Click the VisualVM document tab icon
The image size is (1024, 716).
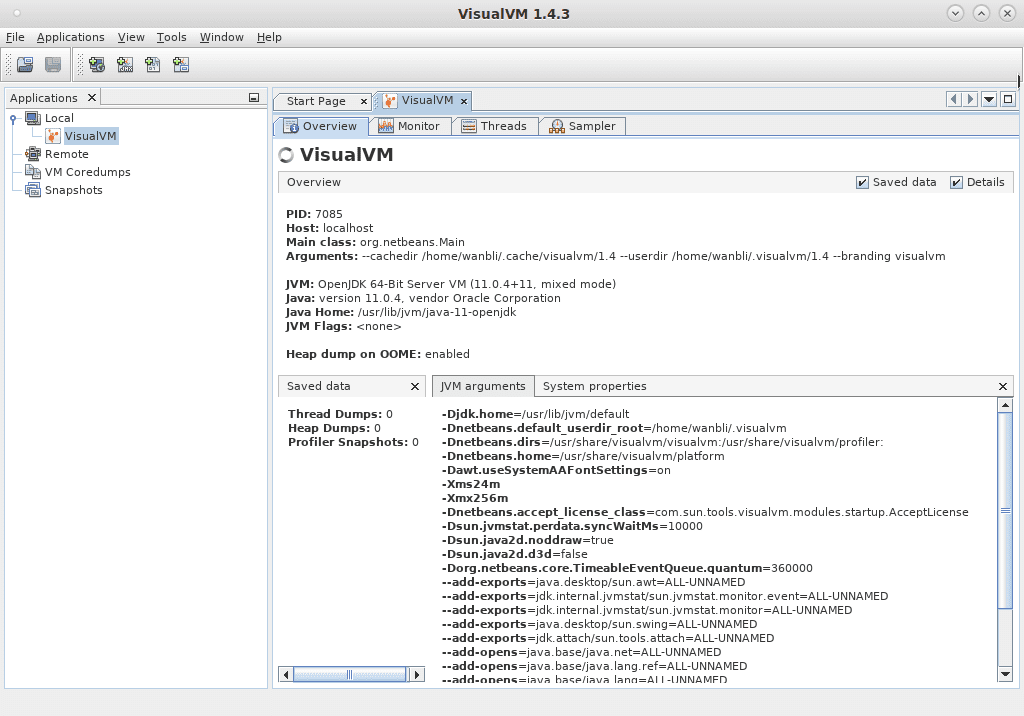click(x=391, y=101)
